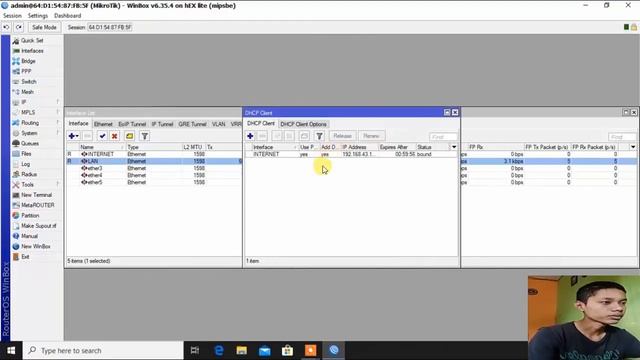This screenshot has height=360, width=640.
Task: Sort by the Expires After column header
Action: pyautogui.click(x=397, y=147)
